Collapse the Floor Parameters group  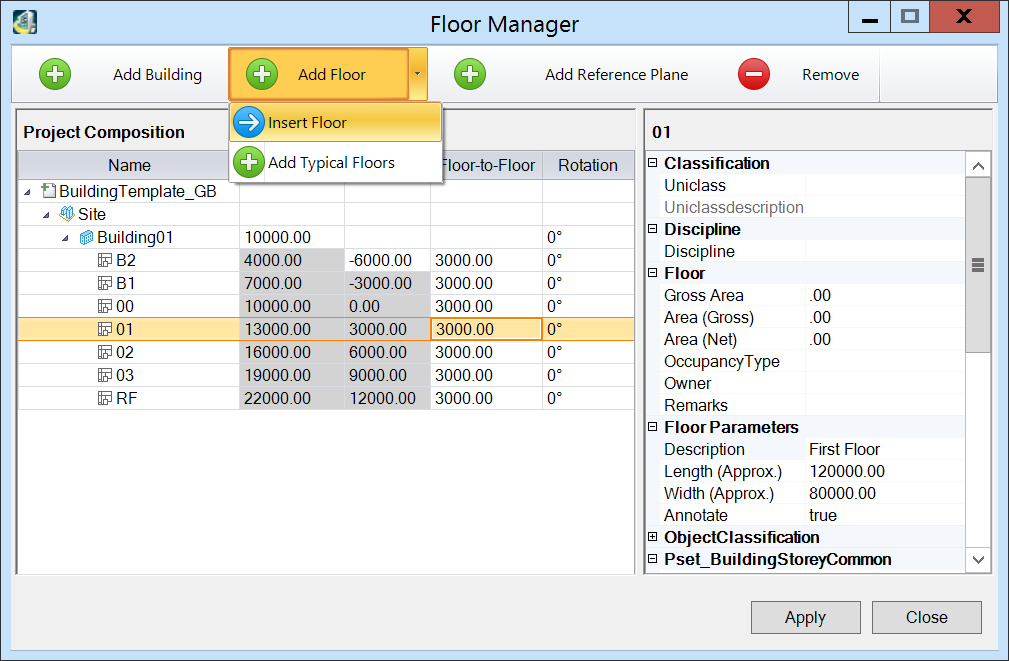tap(653, 427)
